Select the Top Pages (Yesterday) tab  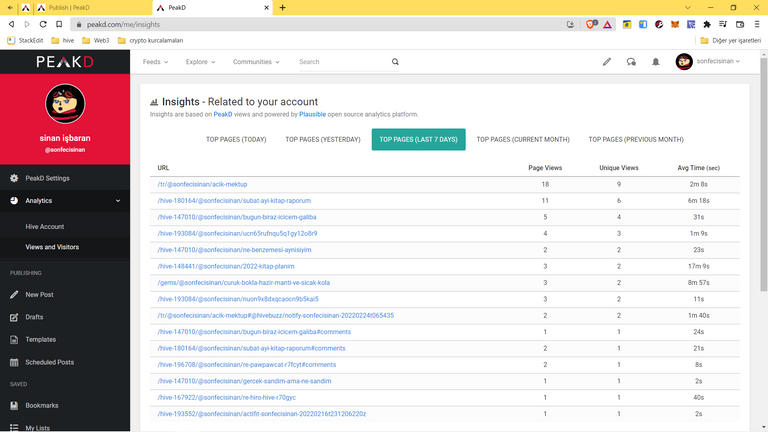coord(323,140)
